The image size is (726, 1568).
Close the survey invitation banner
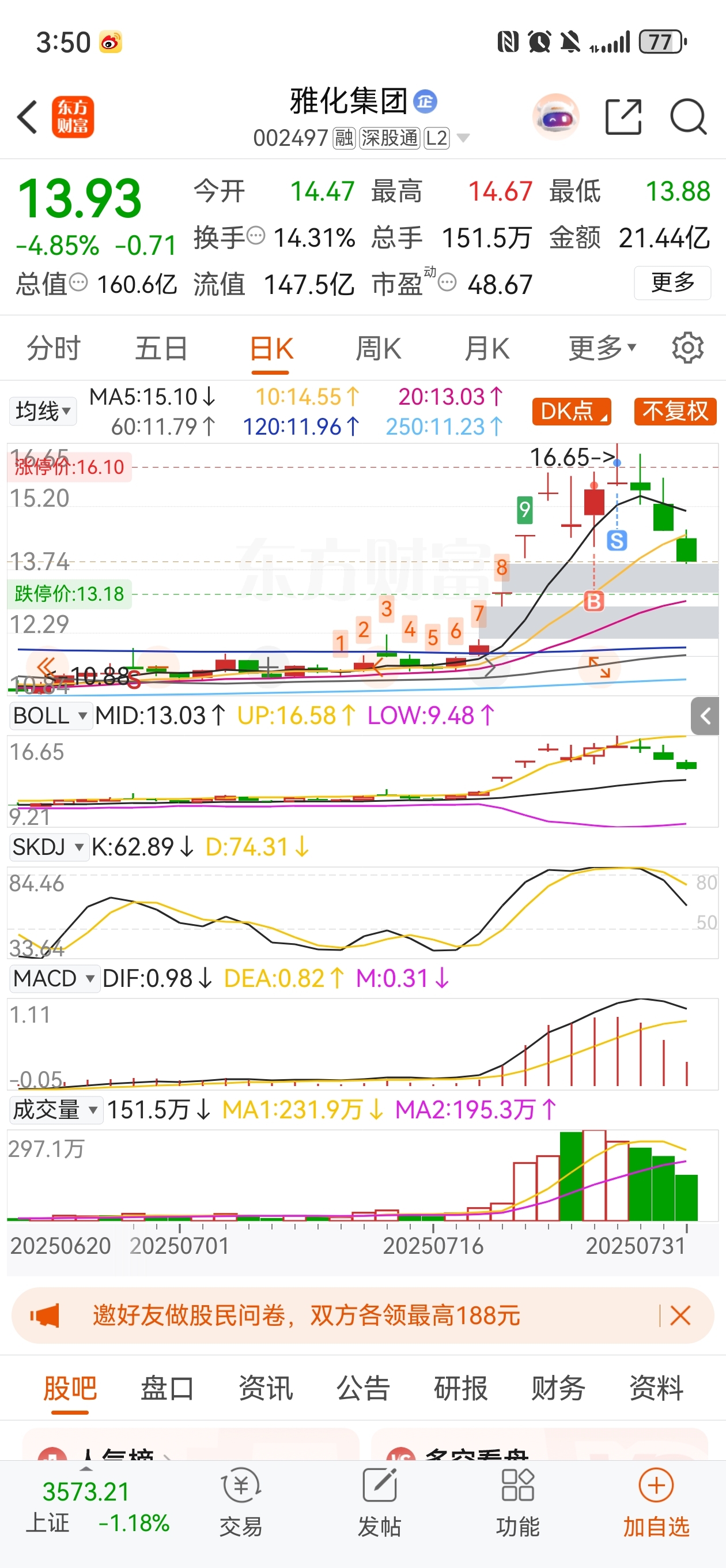click(x=680, y=1316)
